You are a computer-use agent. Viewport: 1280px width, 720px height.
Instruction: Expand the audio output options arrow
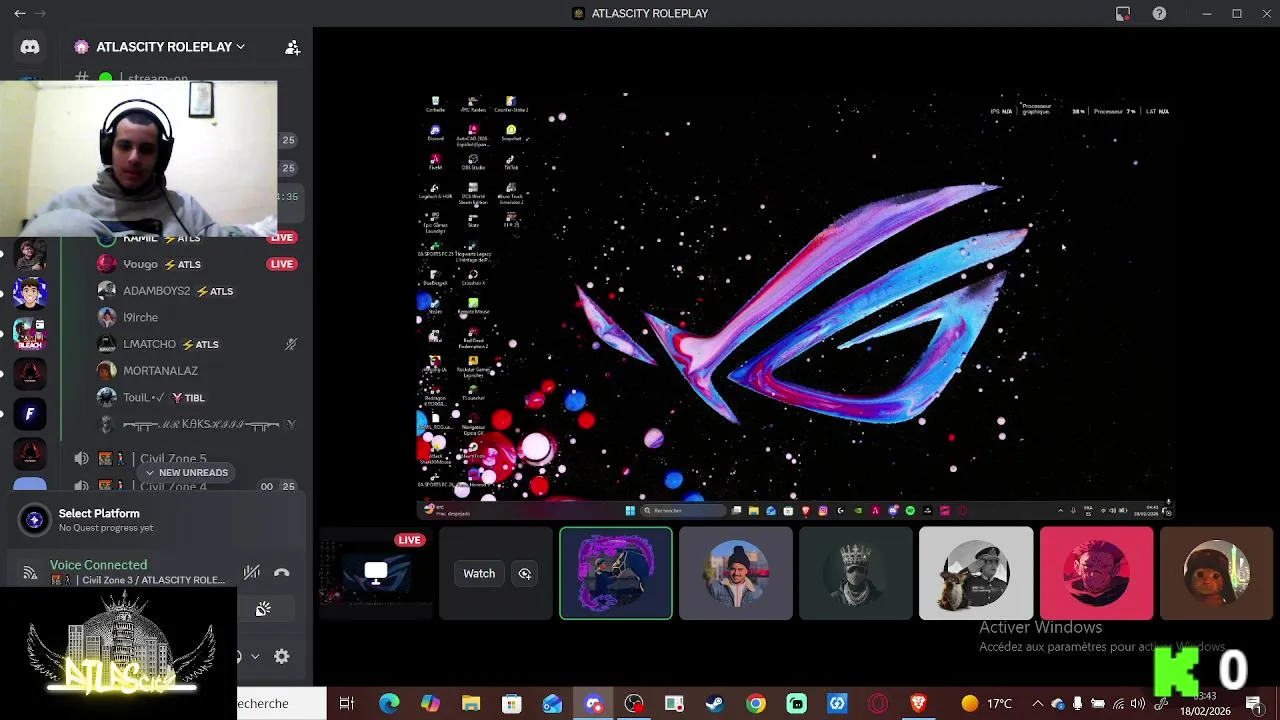pyautogui.click(x=255, y=657)
